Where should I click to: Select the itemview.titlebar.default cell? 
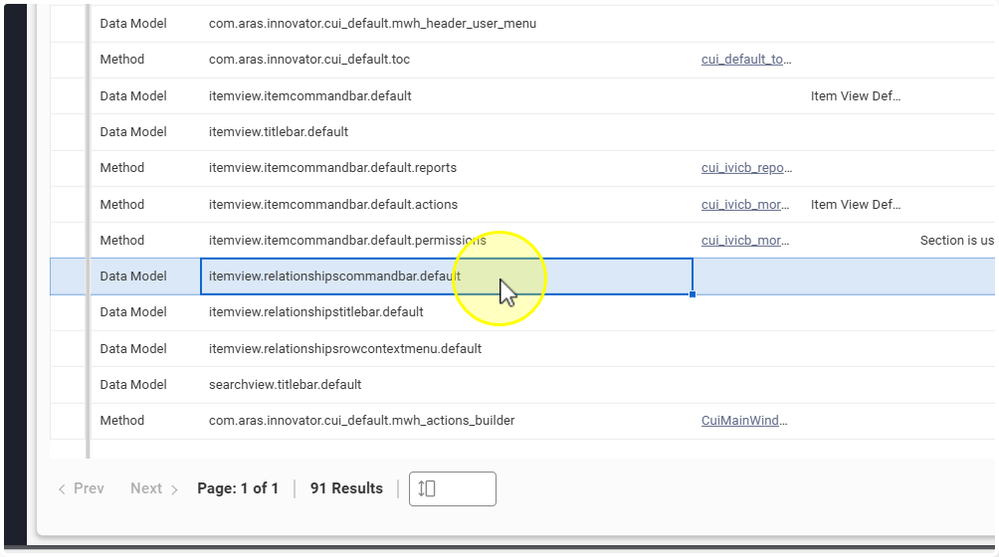[x=278, y=132]
